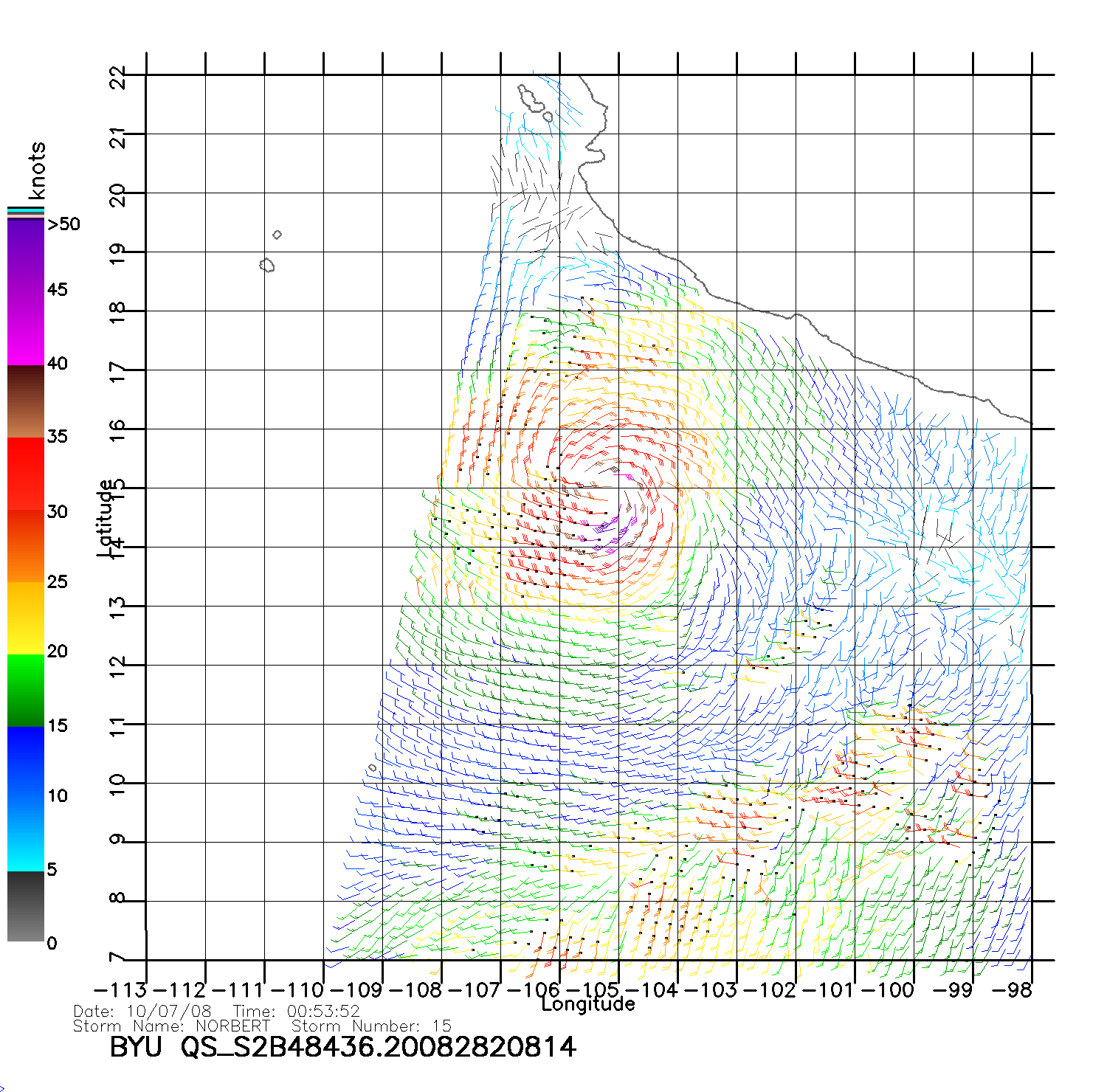Click the "Longitude" axis title
1107x1092 pixels.
(587, 1004)
